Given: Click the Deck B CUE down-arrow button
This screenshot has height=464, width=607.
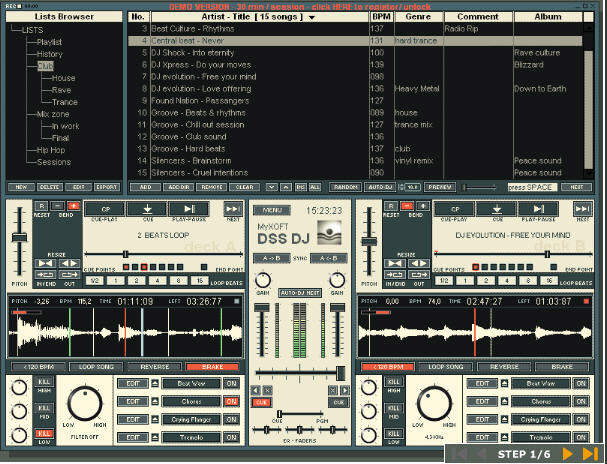Looking at the screenshot, I should tap(497, 209).
